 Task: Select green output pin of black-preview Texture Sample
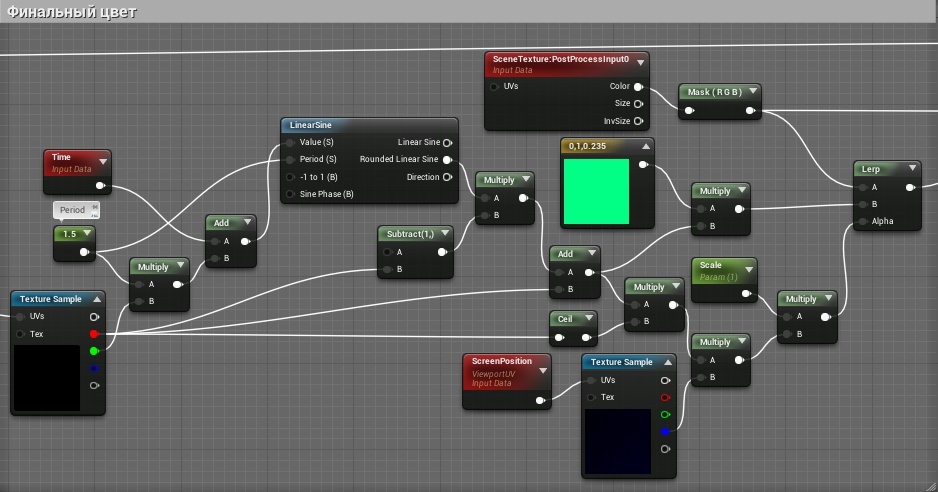[94, 351]
